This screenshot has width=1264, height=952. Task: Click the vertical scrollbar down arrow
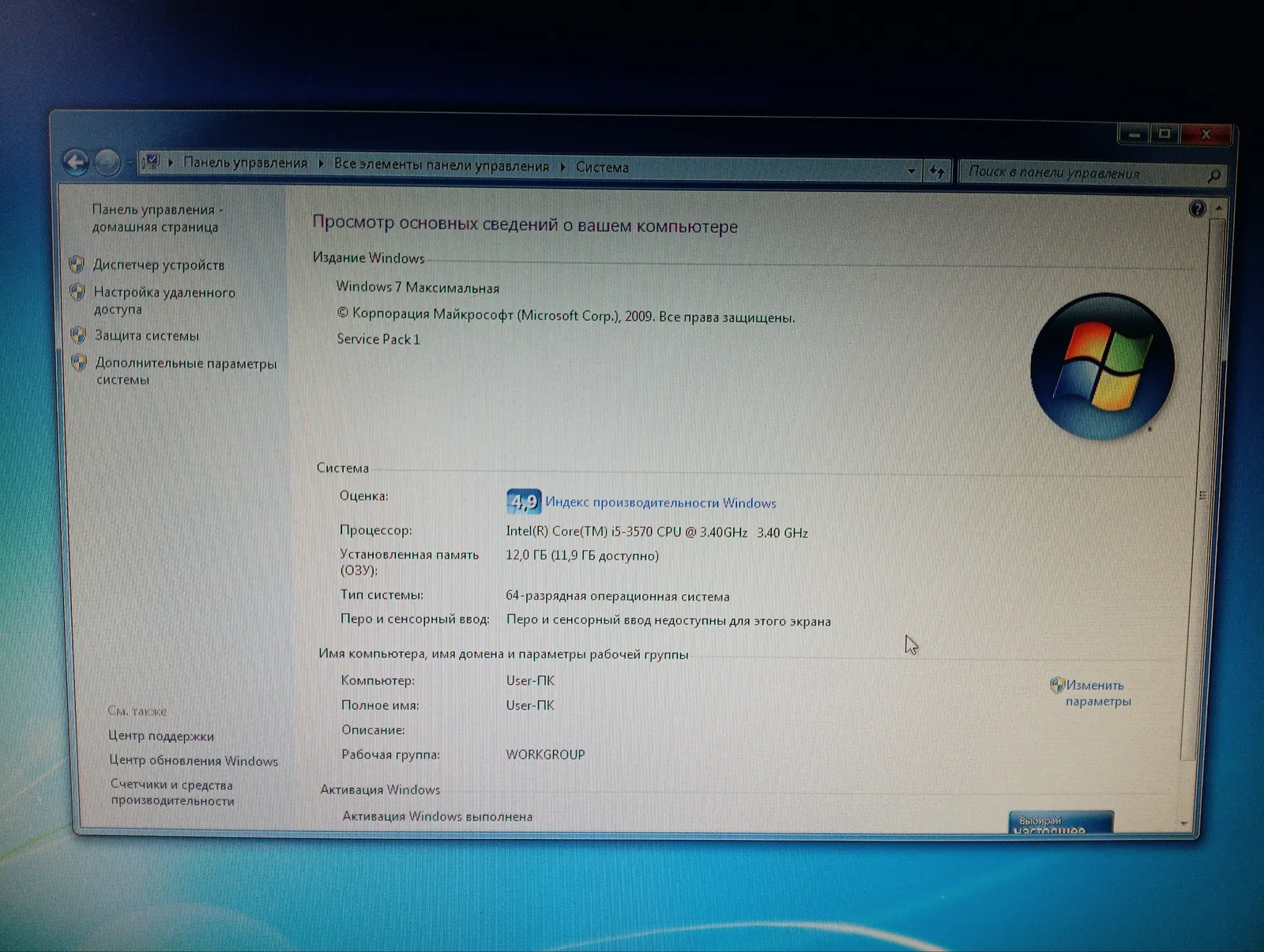(x=1183, y=823)
